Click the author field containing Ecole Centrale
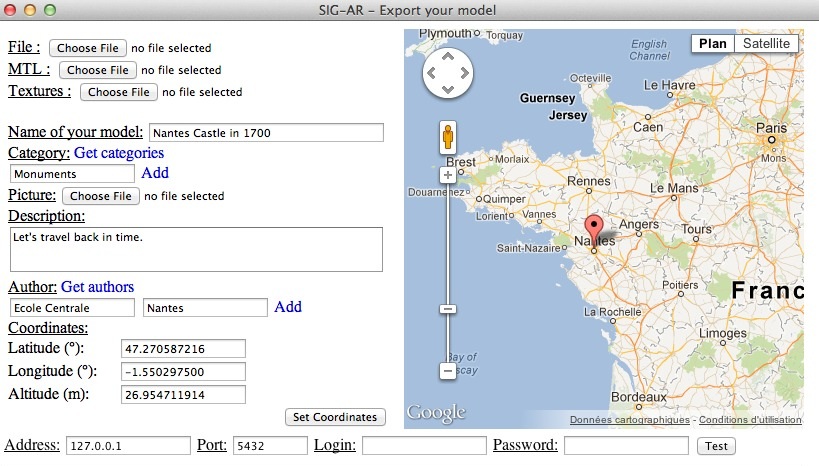 [72, 308]
